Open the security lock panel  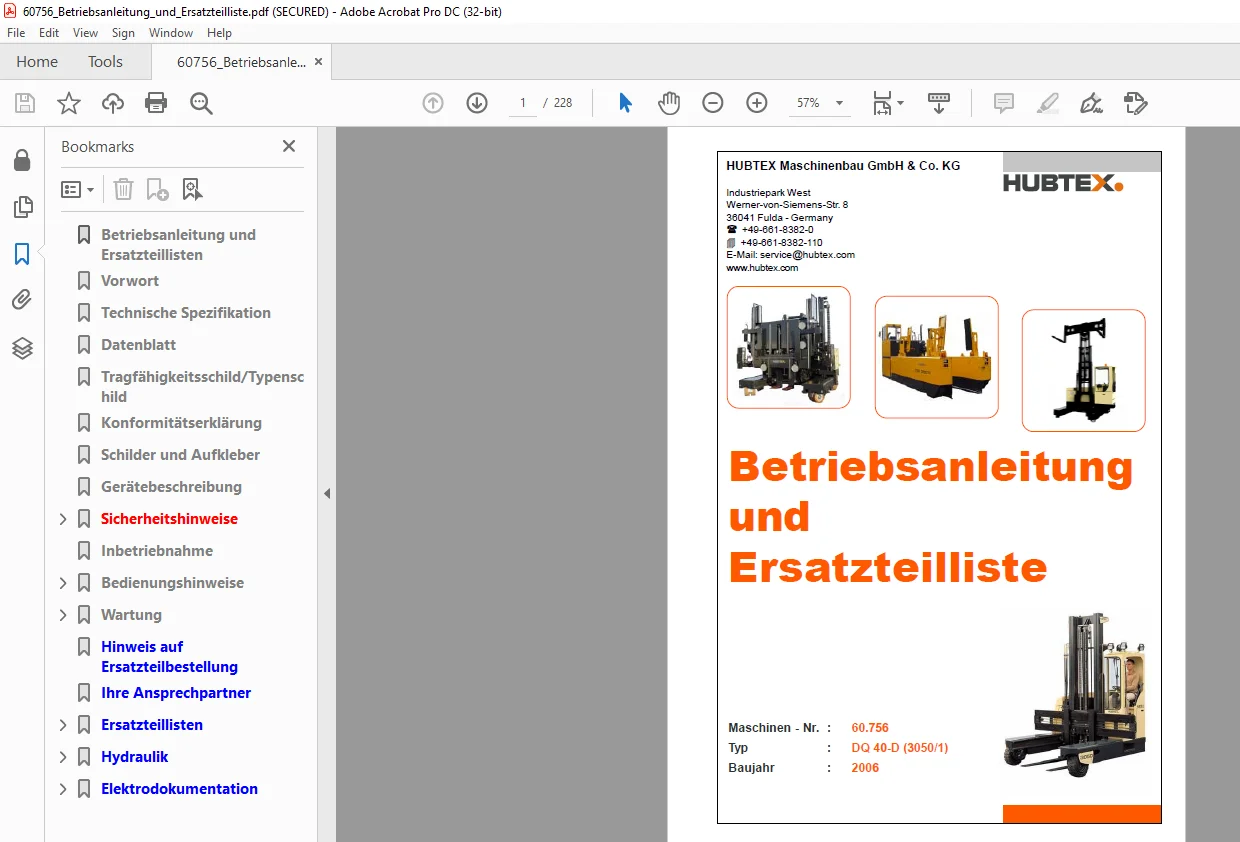click(22, 160)
